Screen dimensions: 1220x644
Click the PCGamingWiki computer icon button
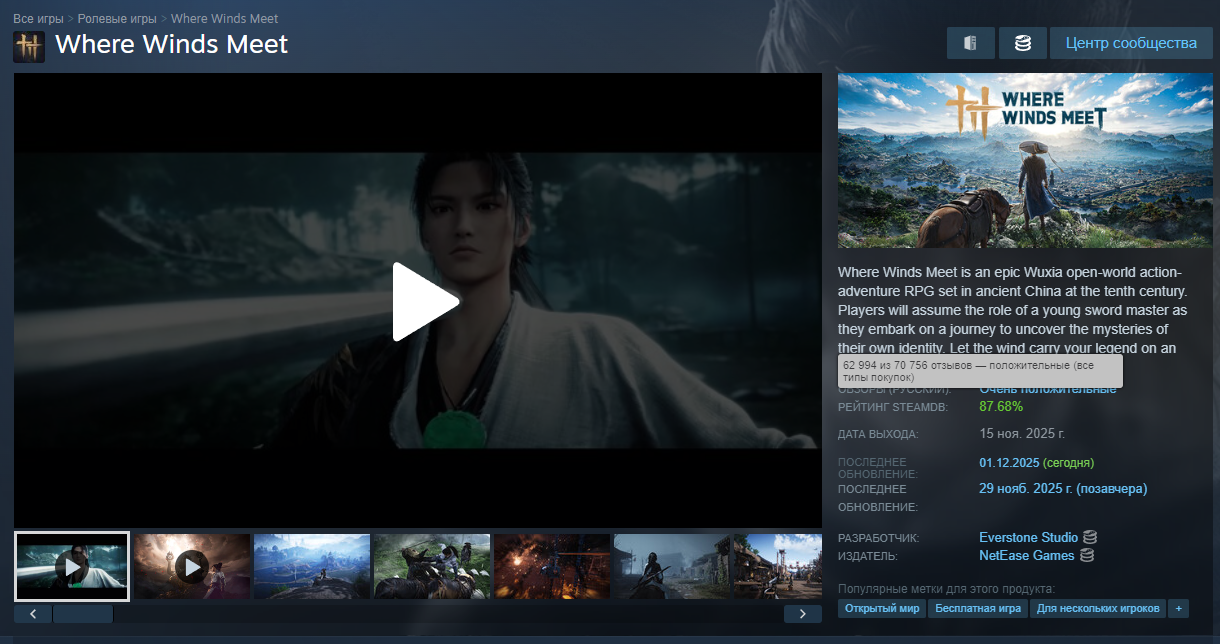click(x=970, y=43)
